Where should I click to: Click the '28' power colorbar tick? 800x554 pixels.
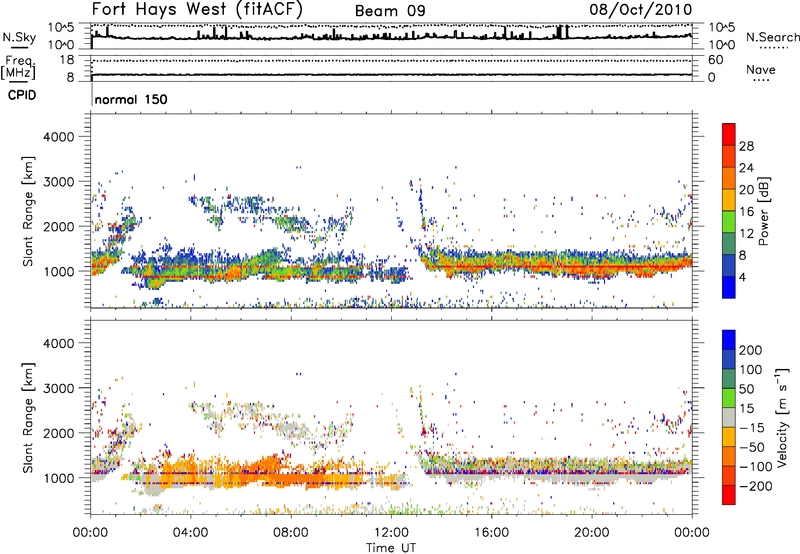coord(746,146)
